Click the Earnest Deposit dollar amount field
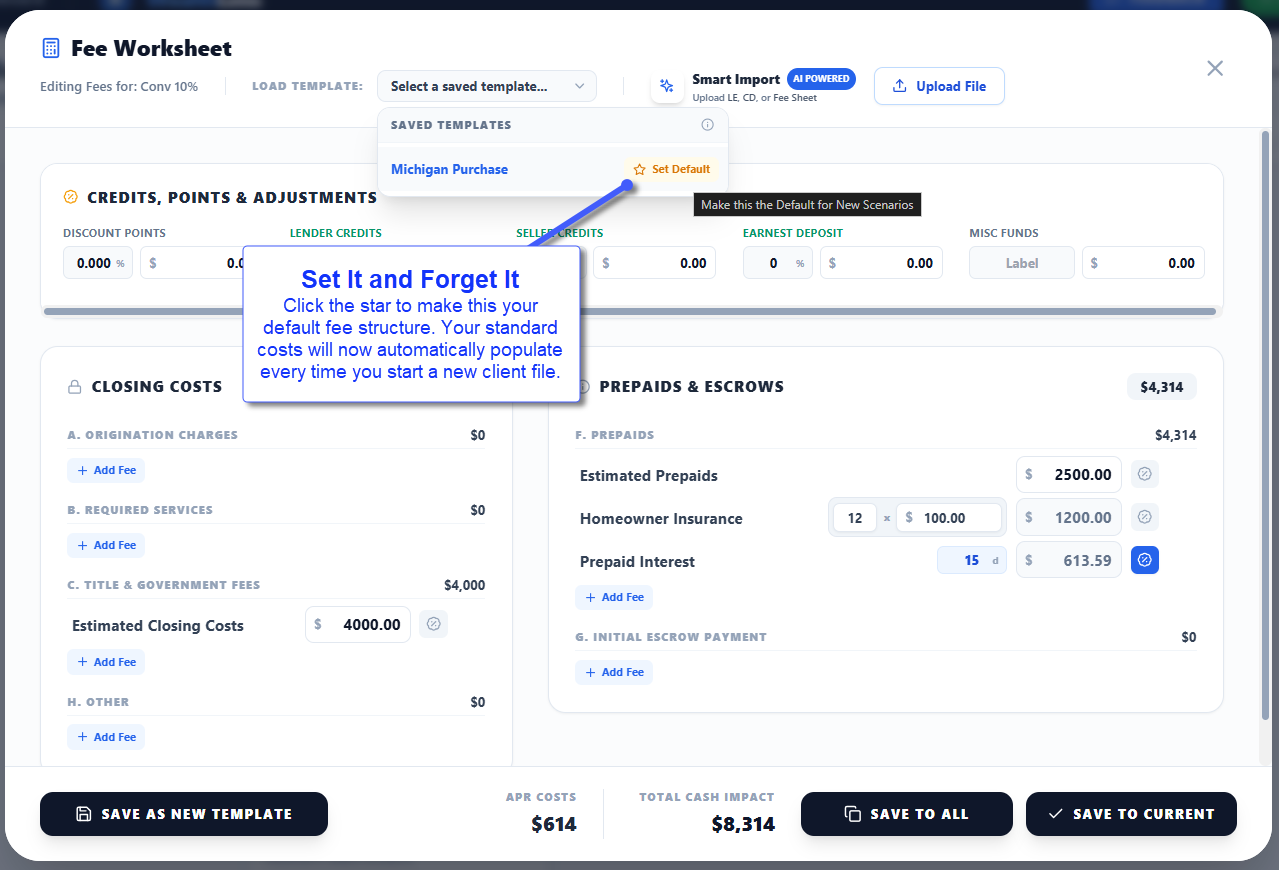 [x=881, y=263]
